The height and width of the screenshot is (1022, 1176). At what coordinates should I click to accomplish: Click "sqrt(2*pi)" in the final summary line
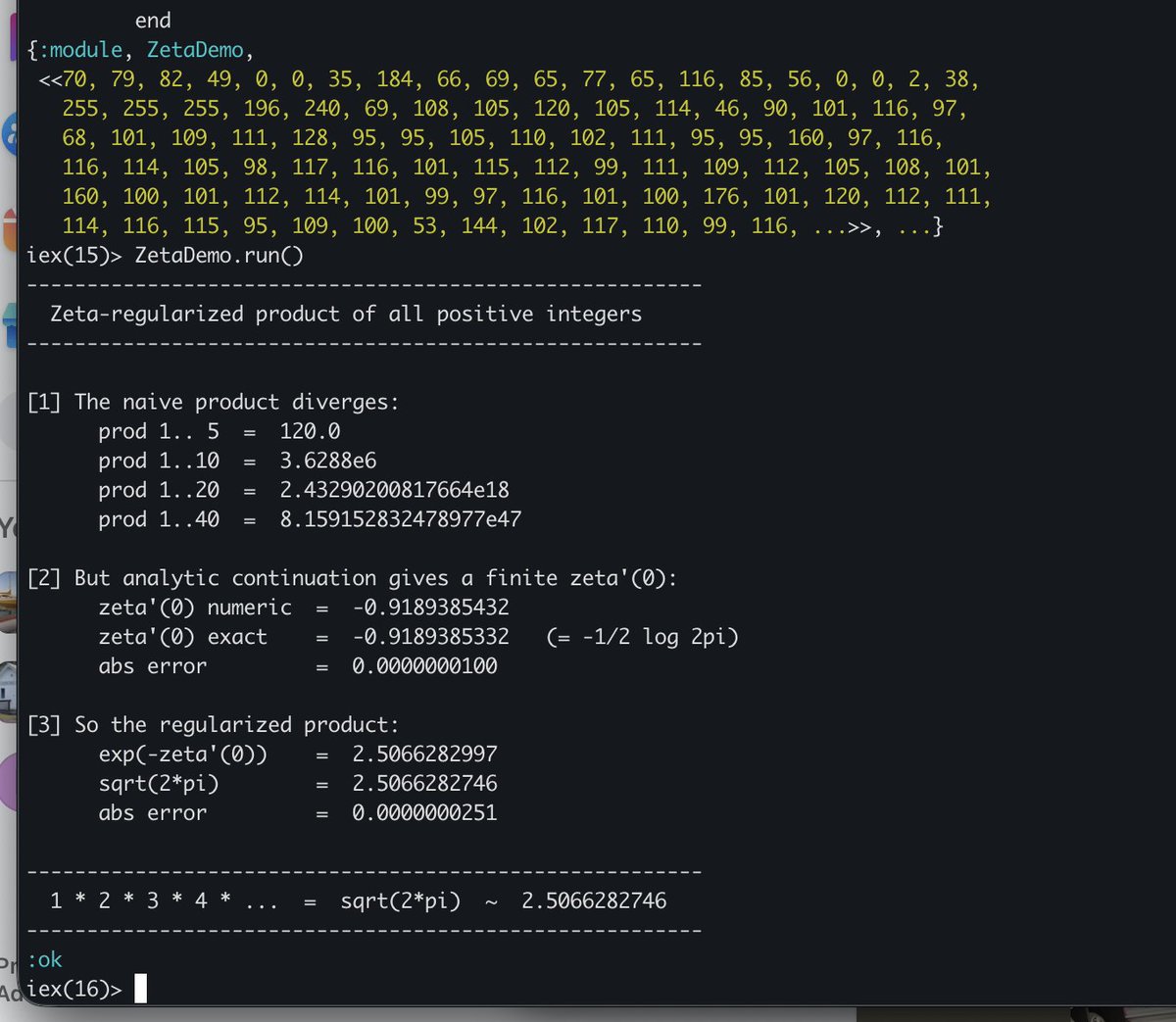(401, 900)
